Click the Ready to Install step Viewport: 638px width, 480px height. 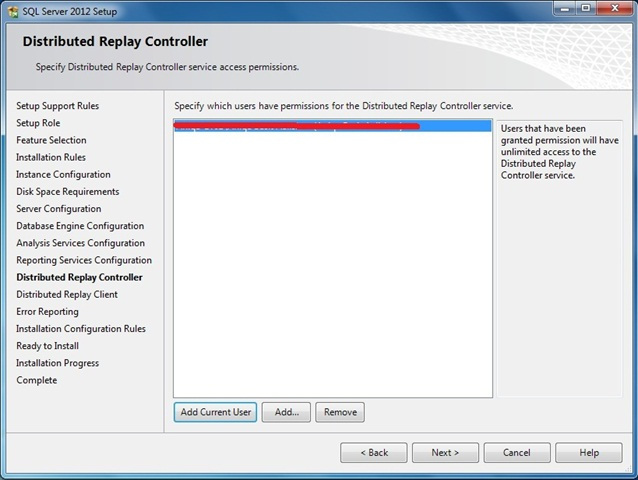48,346
